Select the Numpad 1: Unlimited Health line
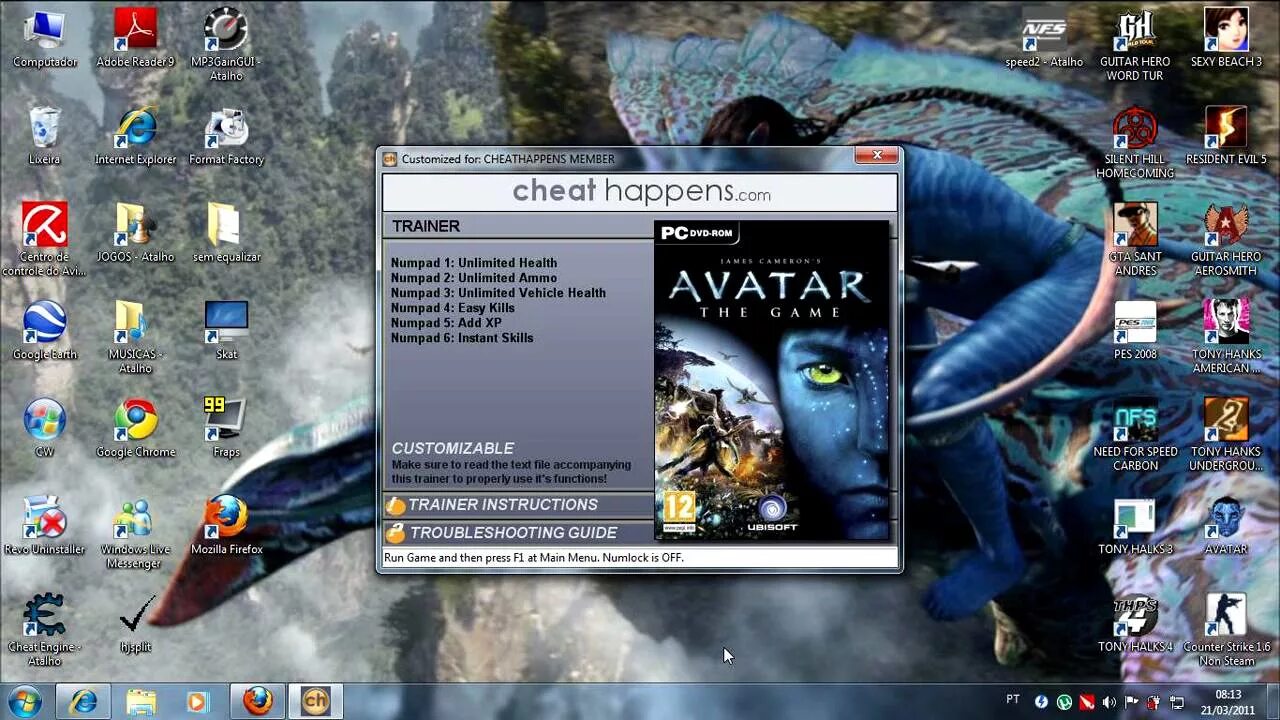Image resolution: width=1280 pixels, height=720 pixels. click(x=474, y=263)
